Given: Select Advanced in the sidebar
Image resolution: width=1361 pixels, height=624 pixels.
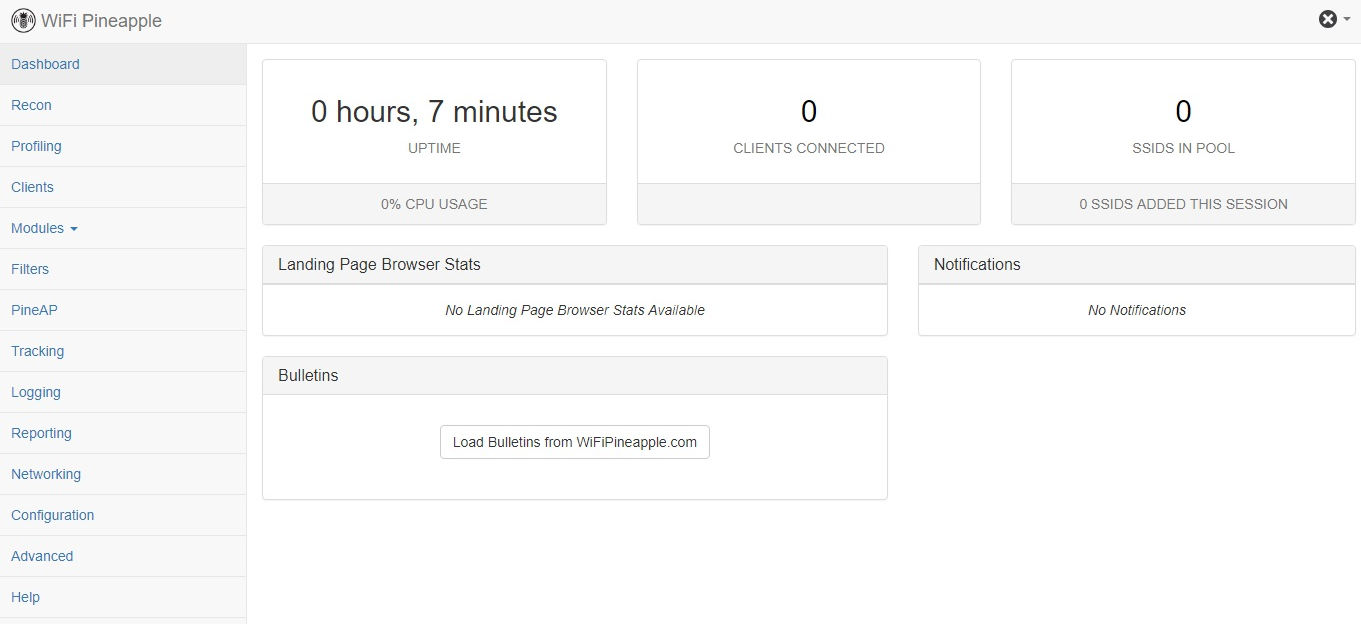Looking at the screenshot, I should (123, 556).
